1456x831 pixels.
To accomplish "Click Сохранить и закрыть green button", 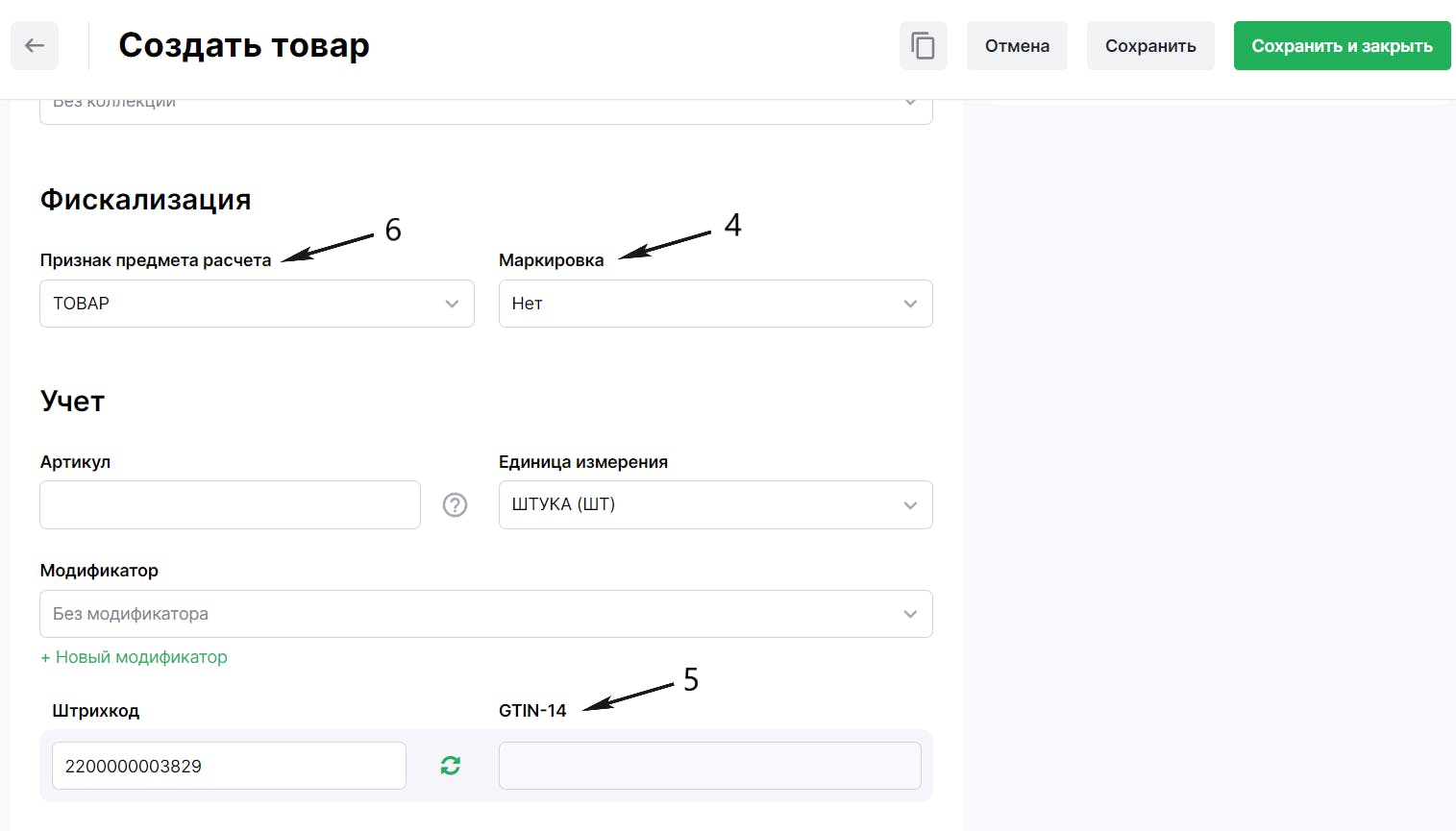I will coord(1342,45).
